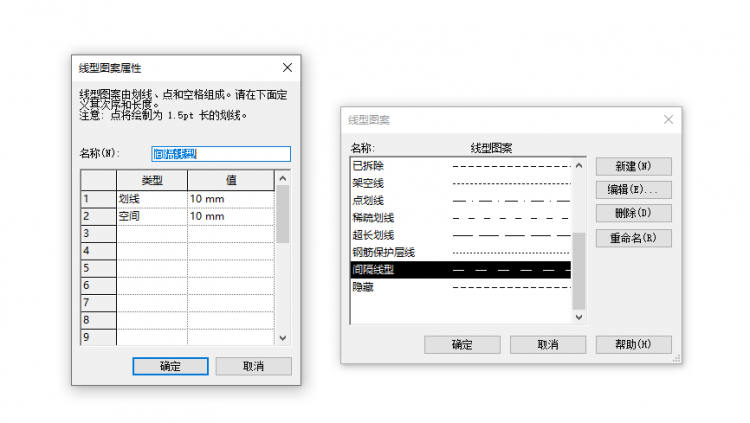
Task: Close the 线型图案 dialog window
Action: (x=668, y=120)
